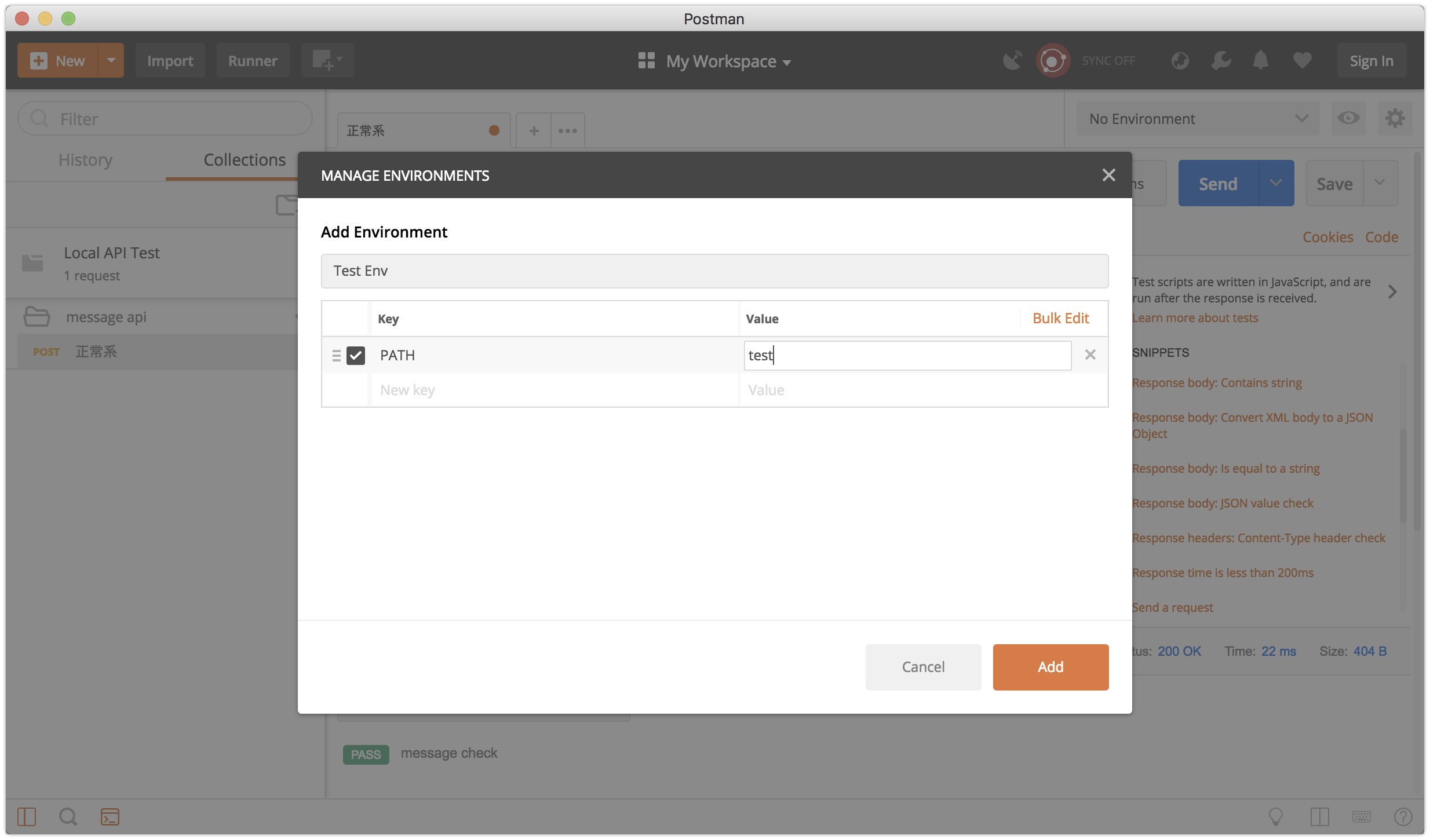Click the sync status circle icon
Screen dimensions: 1430x840
(1052, 60)
